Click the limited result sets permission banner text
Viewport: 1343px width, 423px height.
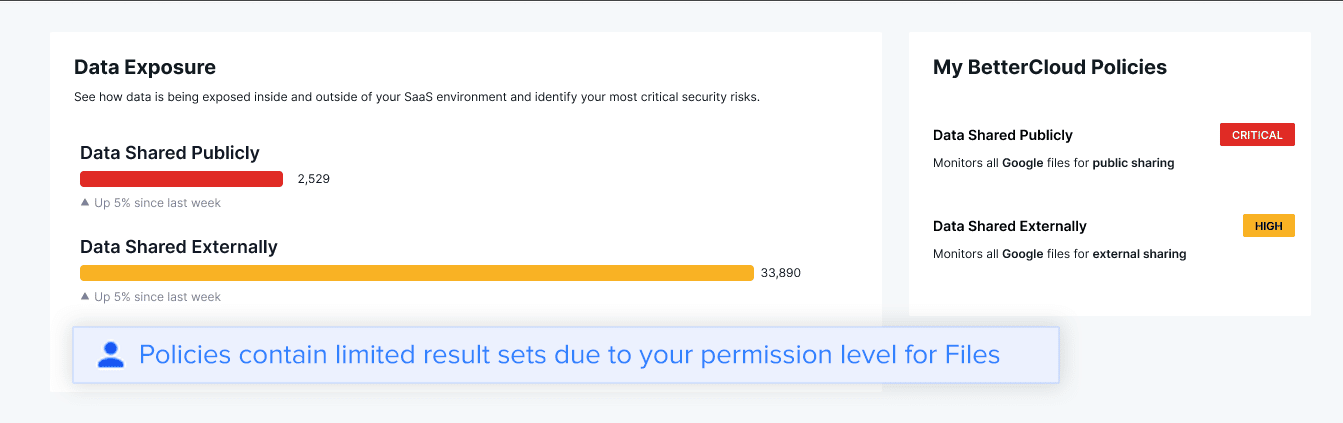coord(570,354)
